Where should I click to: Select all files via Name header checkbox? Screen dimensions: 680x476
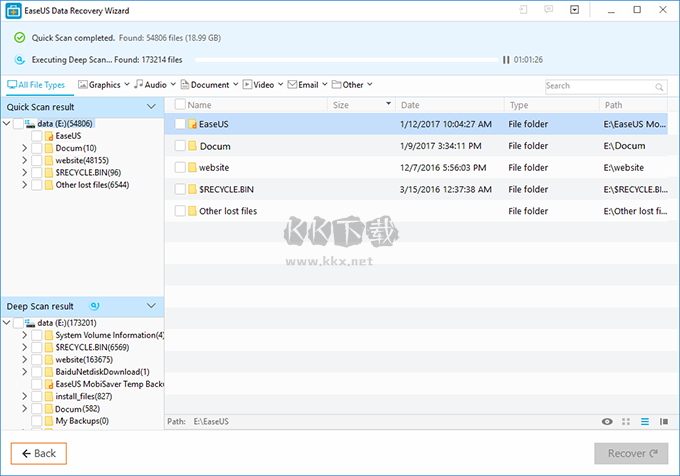180,105
